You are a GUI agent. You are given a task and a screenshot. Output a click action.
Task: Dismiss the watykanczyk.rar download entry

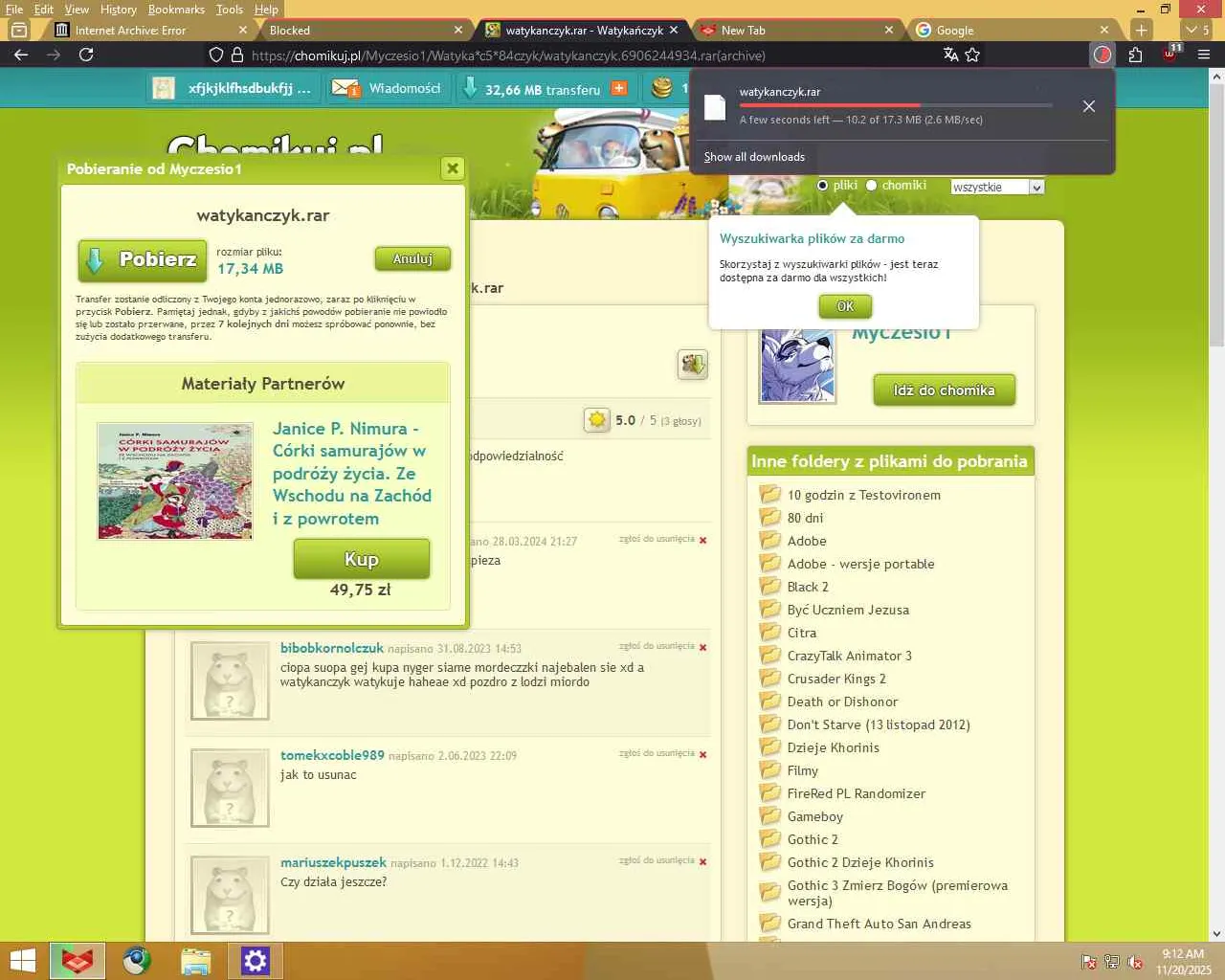tap(1088, 106)
